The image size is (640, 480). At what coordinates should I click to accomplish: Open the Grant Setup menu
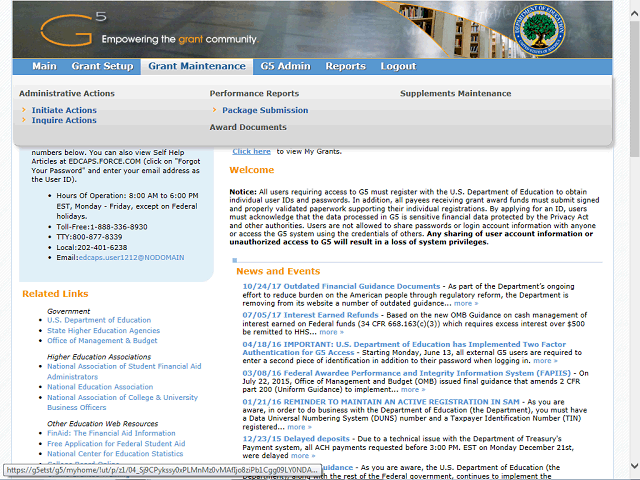pos(102,66)
